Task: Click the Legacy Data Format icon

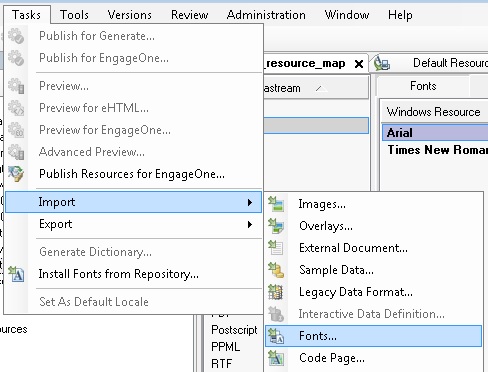Action: click(x=276, y=292)
